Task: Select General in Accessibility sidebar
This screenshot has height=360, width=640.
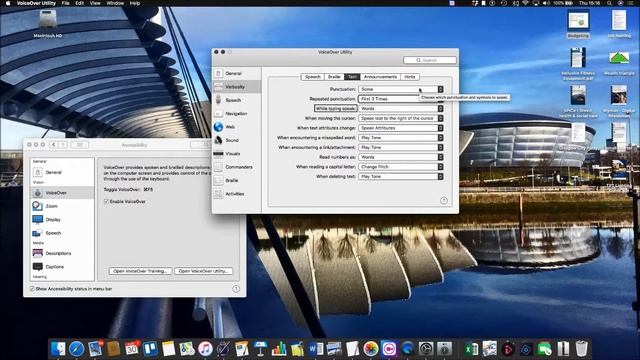Action: pos(62,172)
